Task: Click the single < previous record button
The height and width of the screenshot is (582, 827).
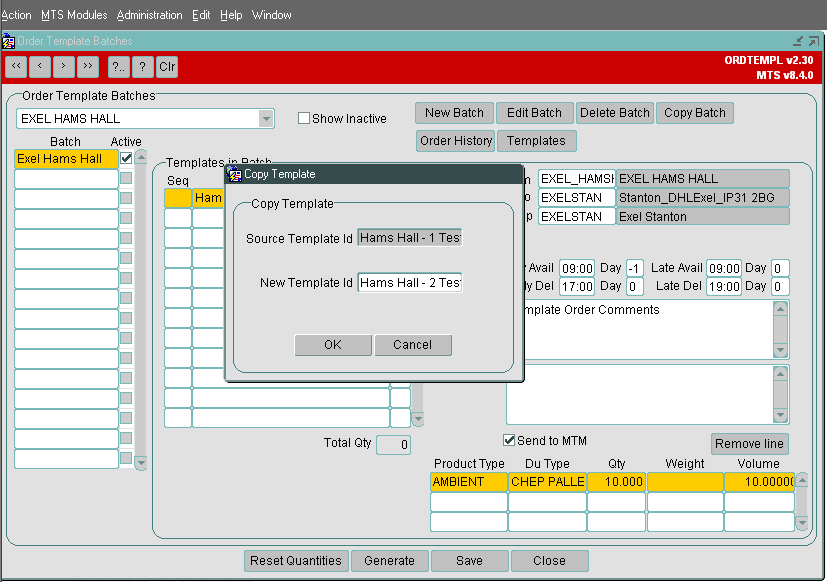Action: (x=40, y=67)
